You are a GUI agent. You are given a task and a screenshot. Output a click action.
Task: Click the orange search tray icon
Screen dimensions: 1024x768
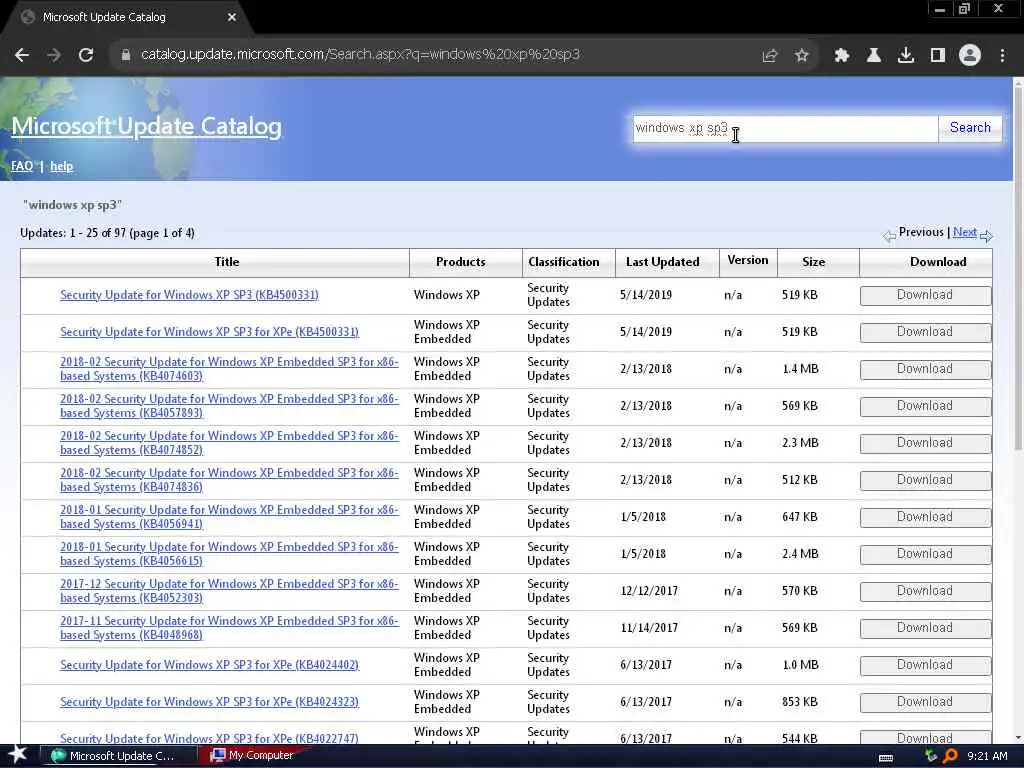tap(950, 756)
